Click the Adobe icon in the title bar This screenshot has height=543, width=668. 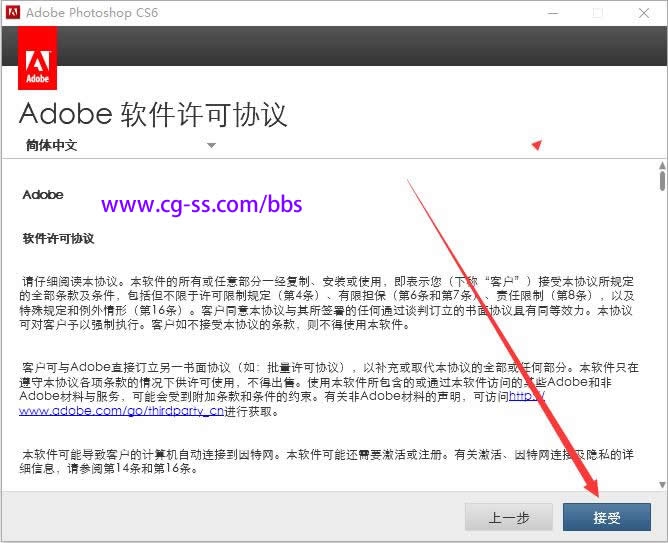(x=12, y=13)
